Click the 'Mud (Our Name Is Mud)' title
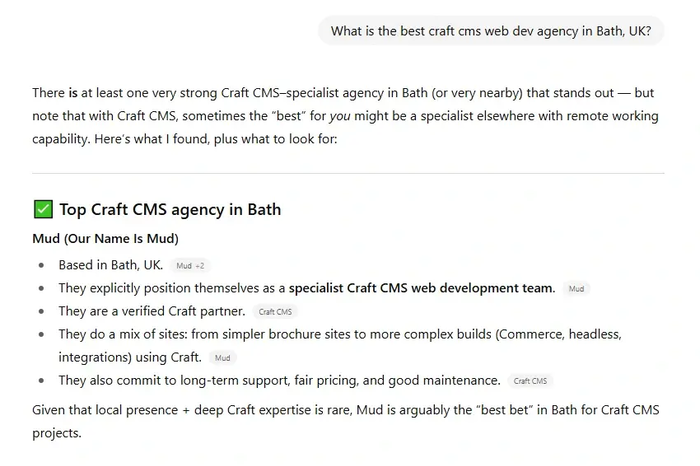This screenshot has width=700, height=466. tap(105, 238)
